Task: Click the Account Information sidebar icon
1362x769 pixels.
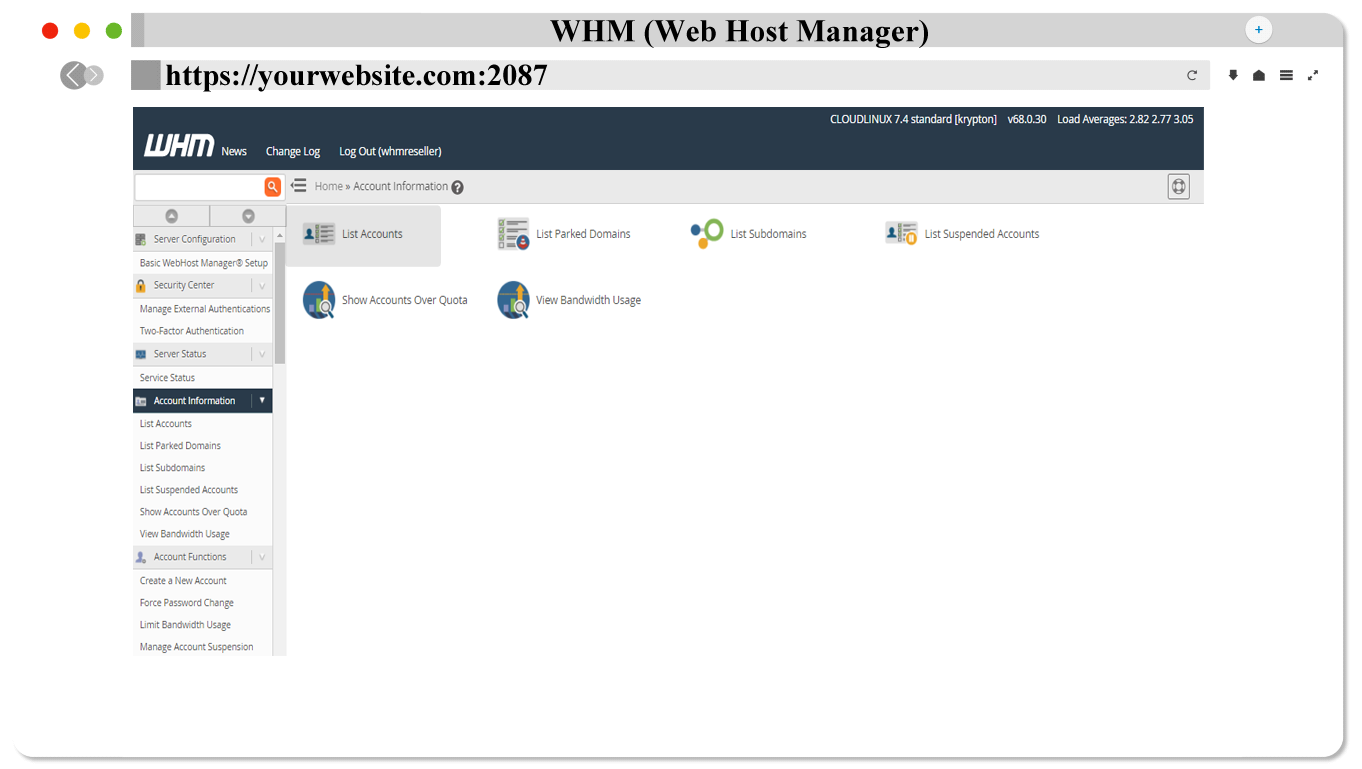Action: (x=141, y=401)
